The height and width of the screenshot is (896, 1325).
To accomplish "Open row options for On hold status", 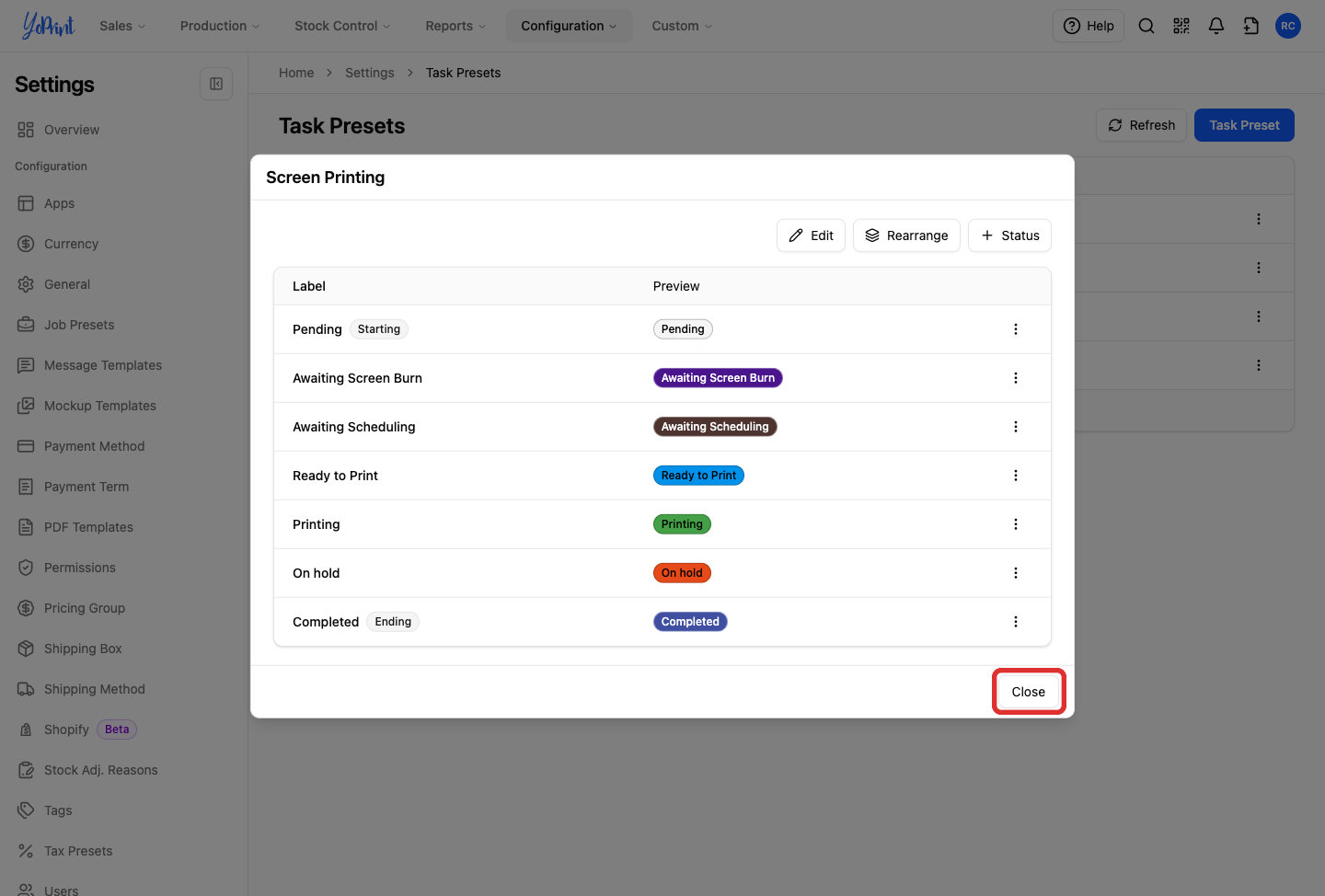I will pyautogui.click(x=1016, y=573).
